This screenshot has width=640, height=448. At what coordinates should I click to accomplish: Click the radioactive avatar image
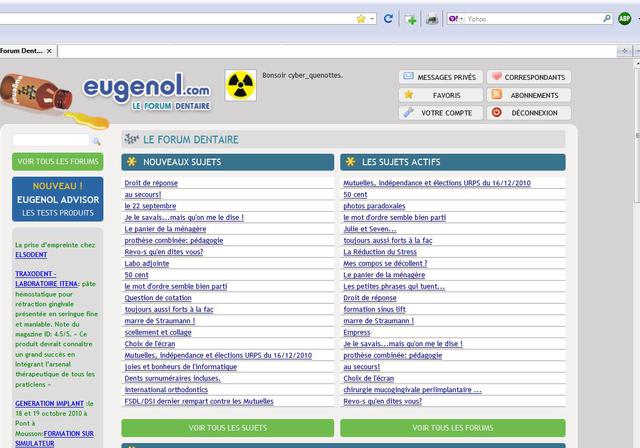[x=240, y=84]
